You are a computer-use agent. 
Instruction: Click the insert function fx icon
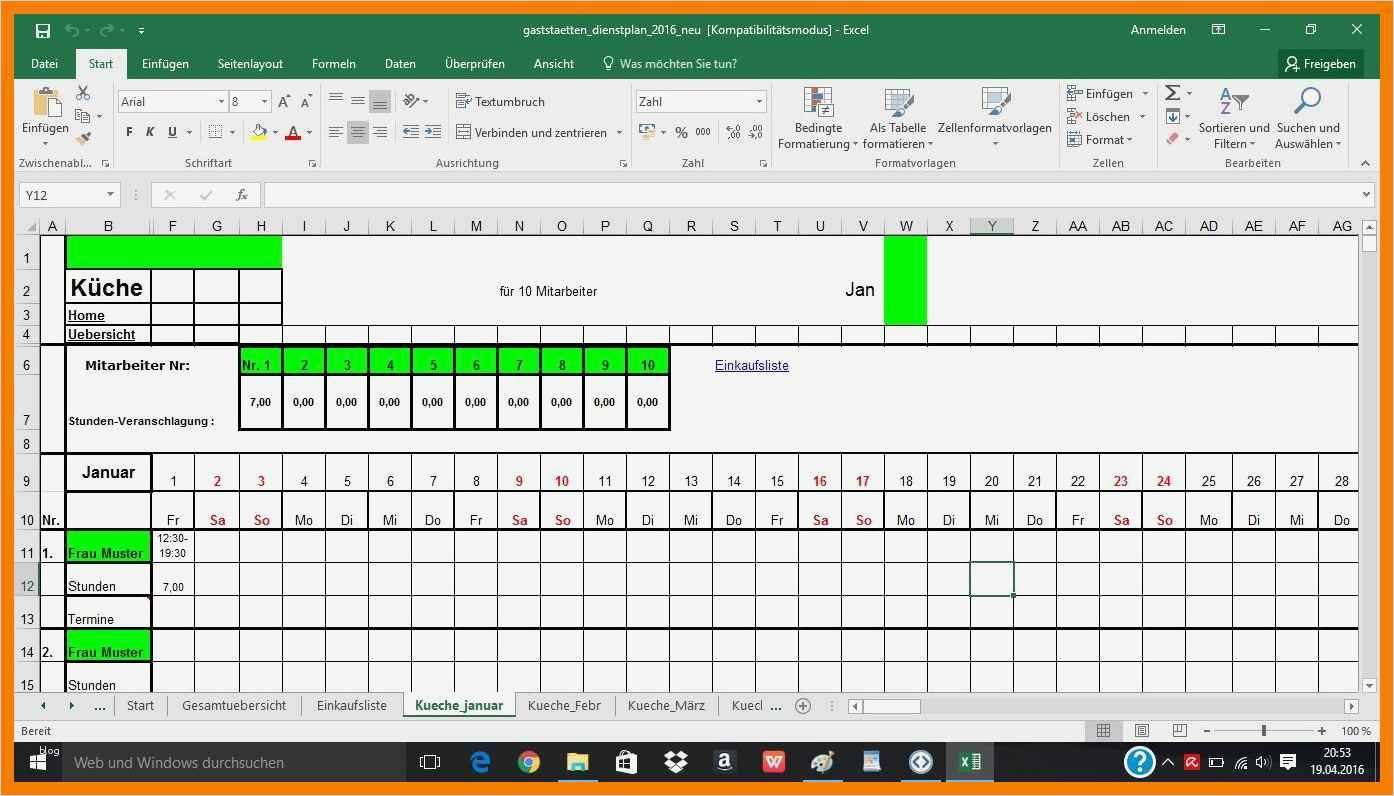click(242, 195)
